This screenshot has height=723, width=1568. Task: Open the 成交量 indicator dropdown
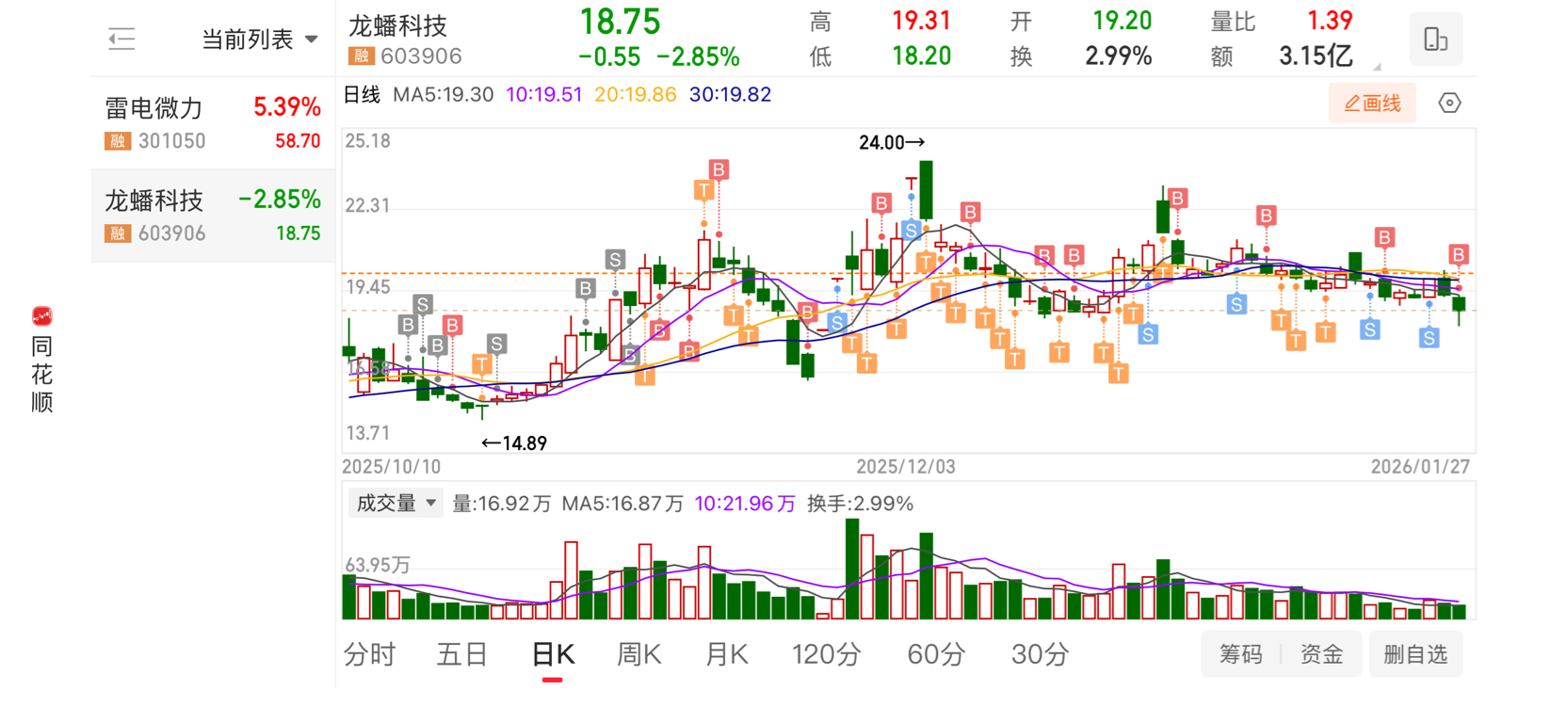(x=394, y=504)
